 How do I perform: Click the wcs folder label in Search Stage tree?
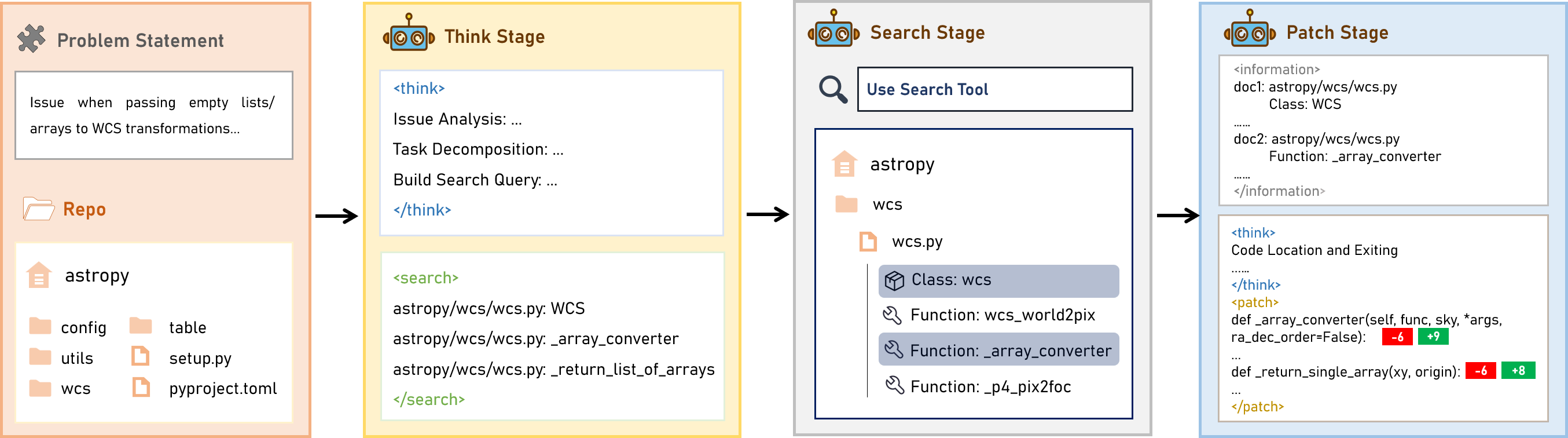(x=887, y=205)
